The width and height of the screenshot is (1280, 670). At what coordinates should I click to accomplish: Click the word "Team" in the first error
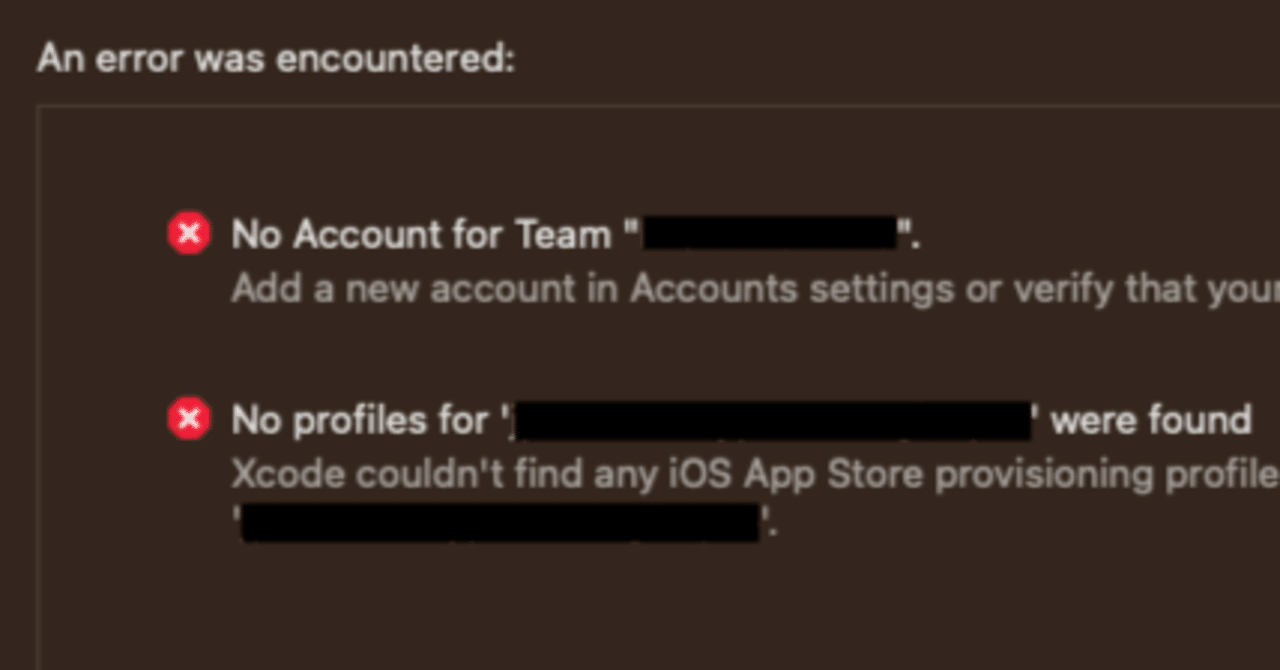(563, 235)
